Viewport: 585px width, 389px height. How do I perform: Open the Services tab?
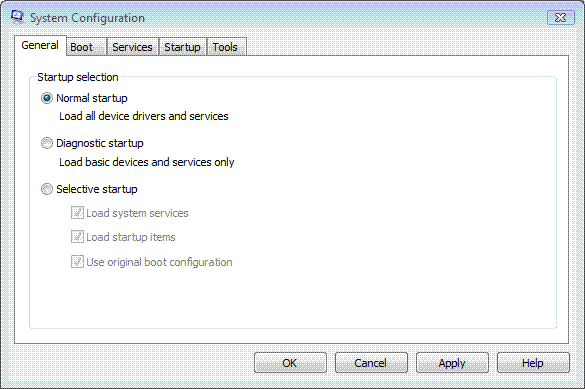pyautogui.click(x=133, y=47)
